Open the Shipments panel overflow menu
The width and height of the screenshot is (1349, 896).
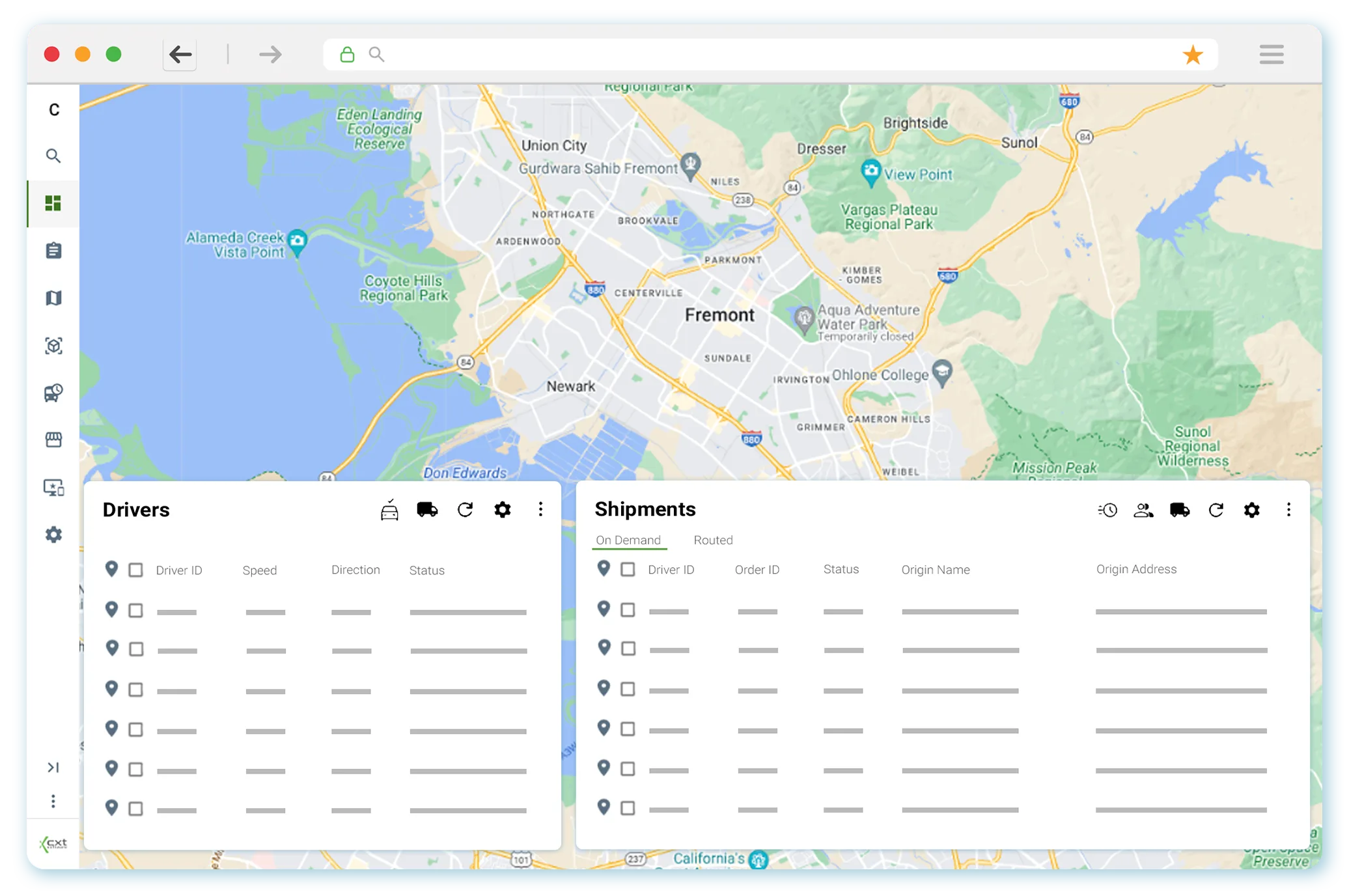click(1288, 510)
